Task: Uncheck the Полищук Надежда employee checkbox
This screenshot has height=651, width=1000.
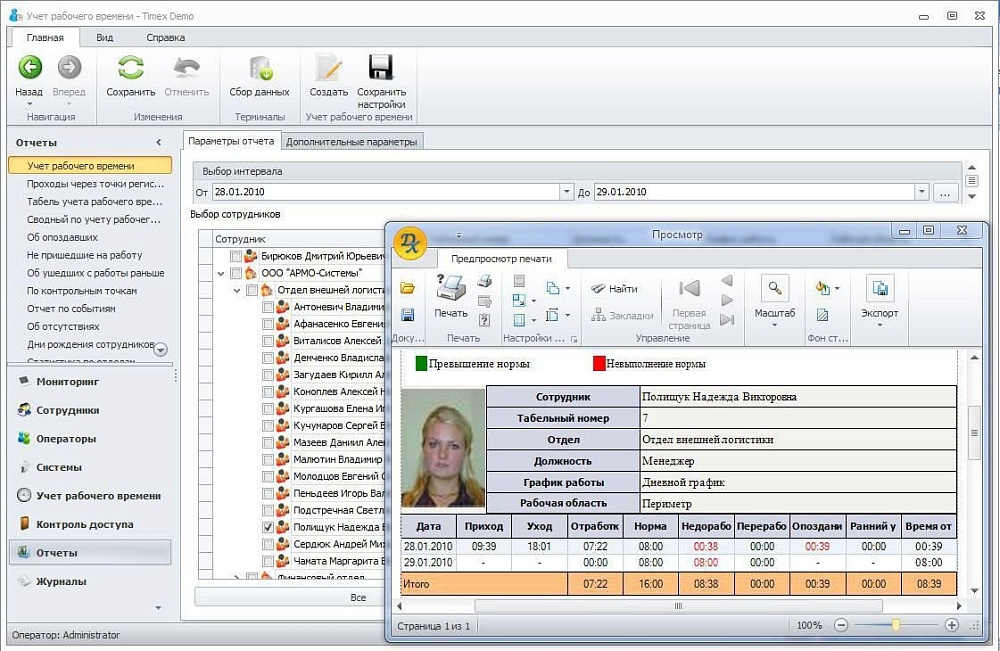Action: click(267, 527)
